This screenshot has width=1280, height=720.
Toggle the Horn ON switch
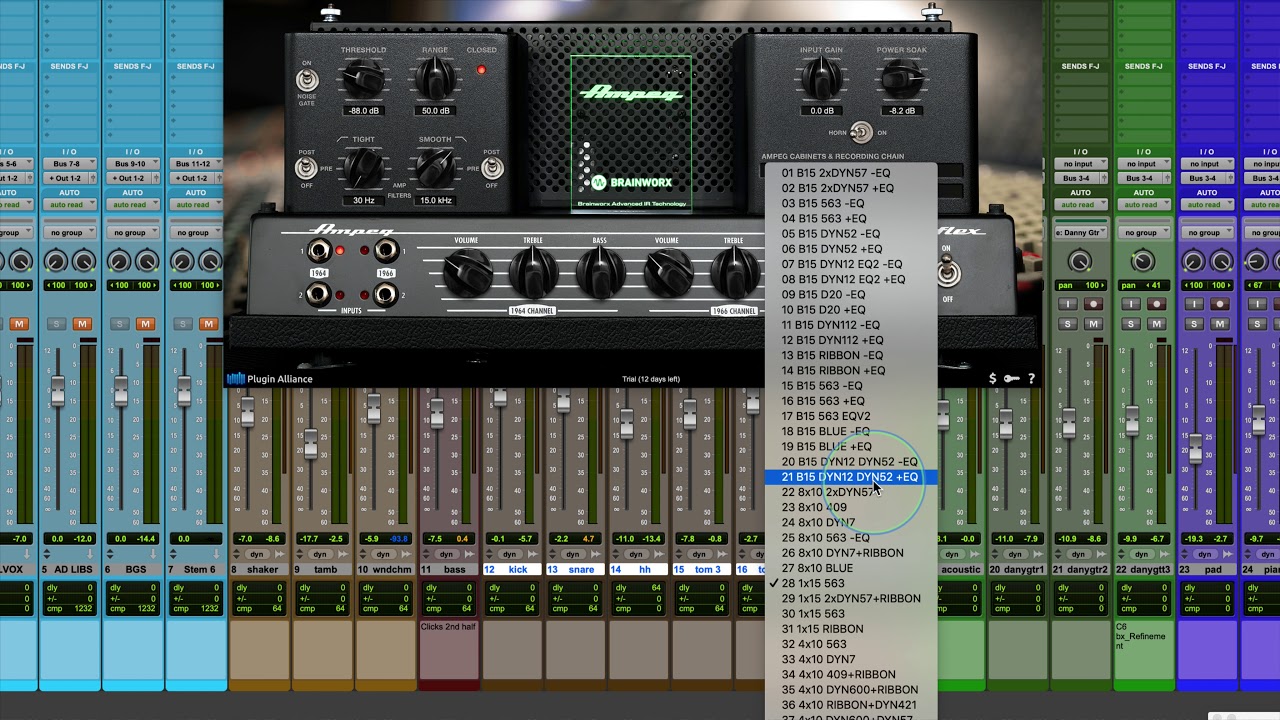860,132
